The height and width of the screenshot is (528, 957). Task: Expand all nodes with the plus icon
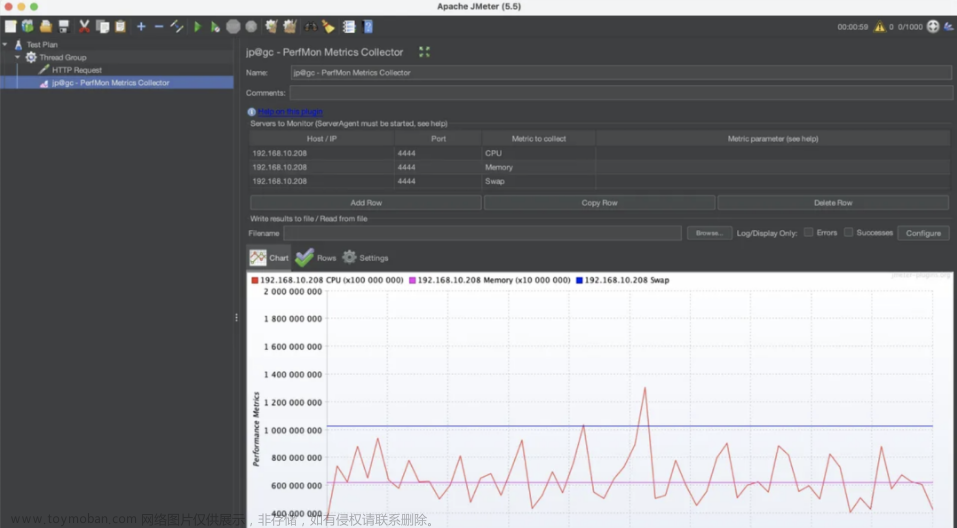(x=141, y=26)
